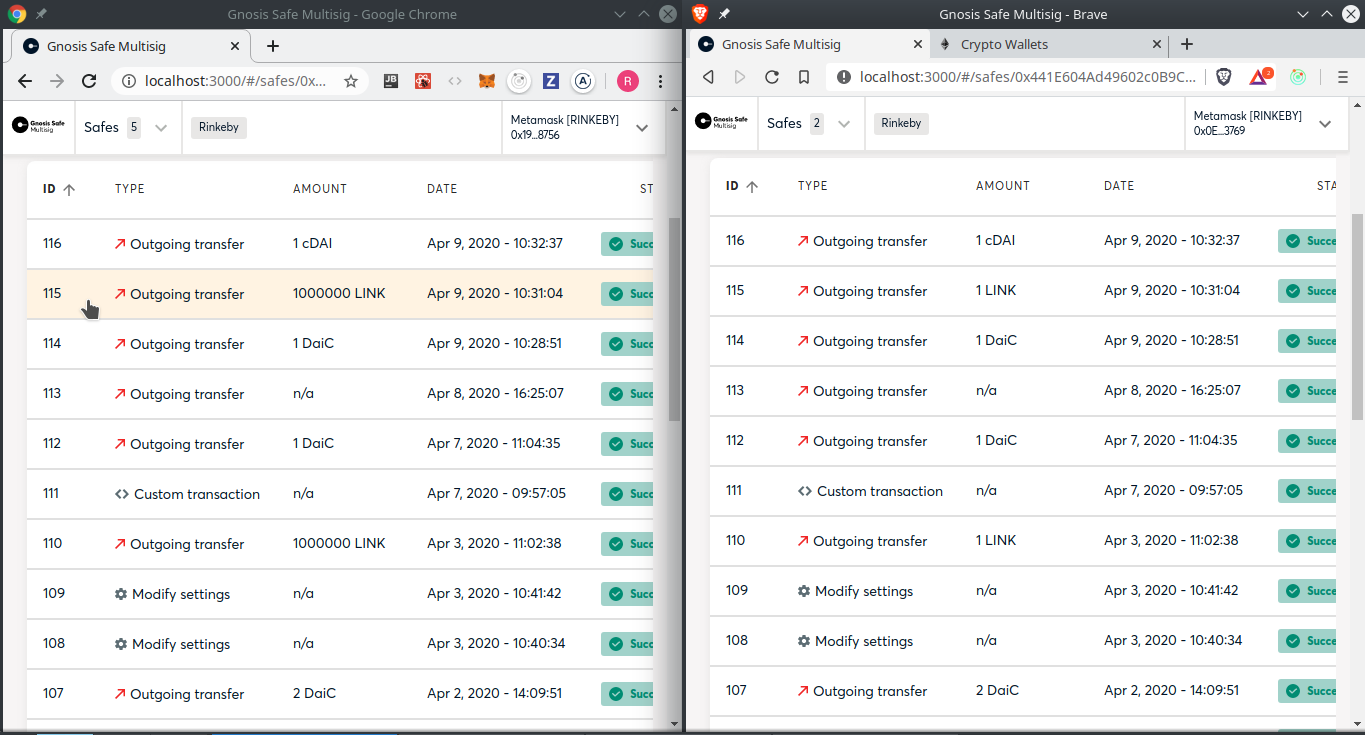Click the pin icon in Chrome title bar
1365x735 pixels.
pyautogui.click(x=40, y=14)
